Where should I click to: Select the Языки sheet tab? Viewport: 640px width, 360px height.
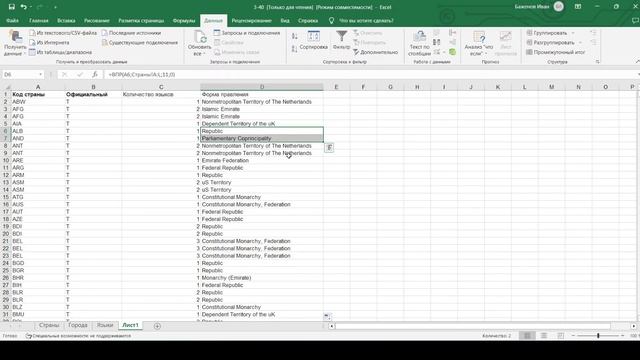tap(105, 325)
